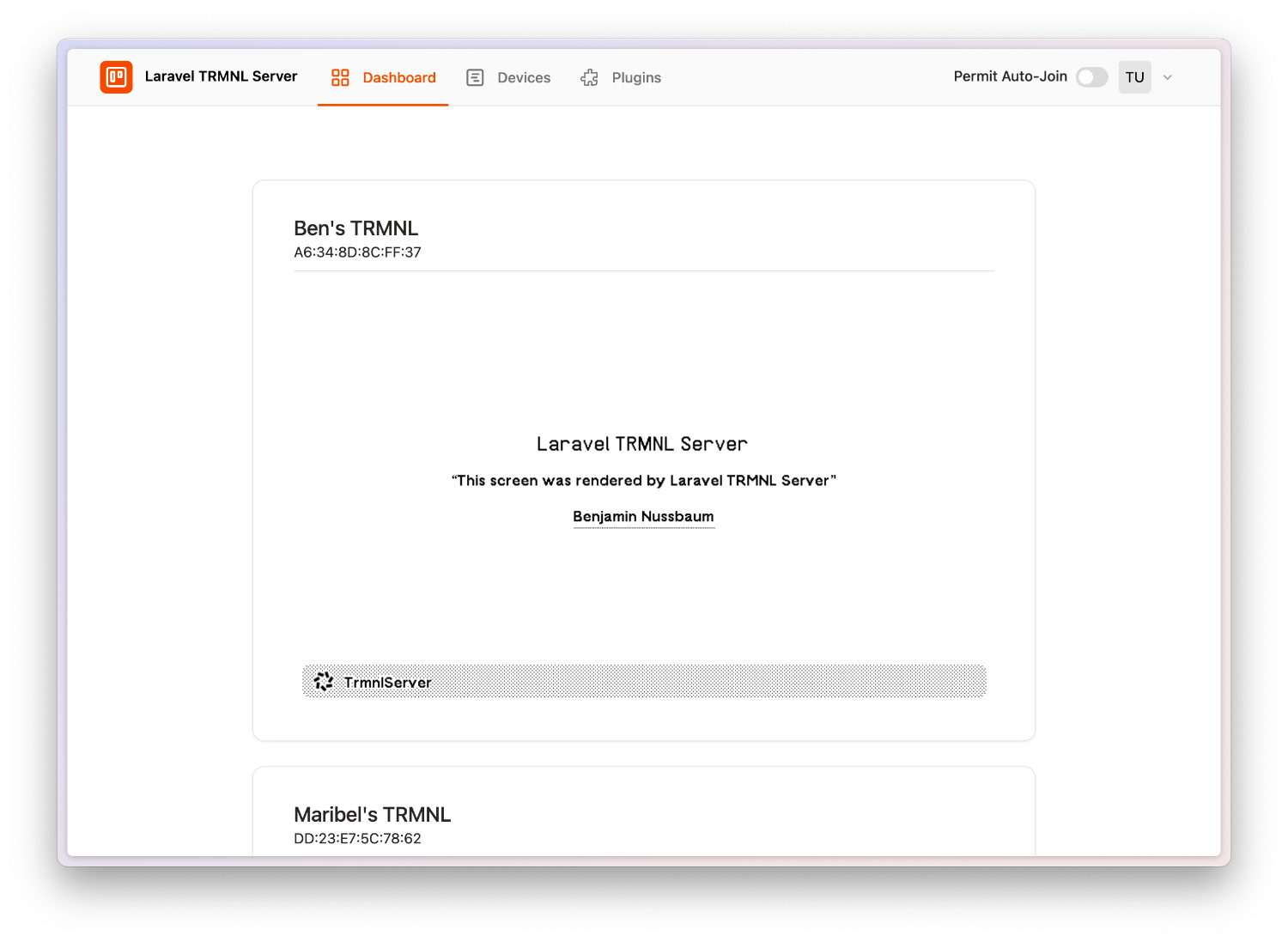Click the Laravel TRMNL Server title text
Image resolution: width=1288 pixels, height=942 pixels.
[222, 76]
